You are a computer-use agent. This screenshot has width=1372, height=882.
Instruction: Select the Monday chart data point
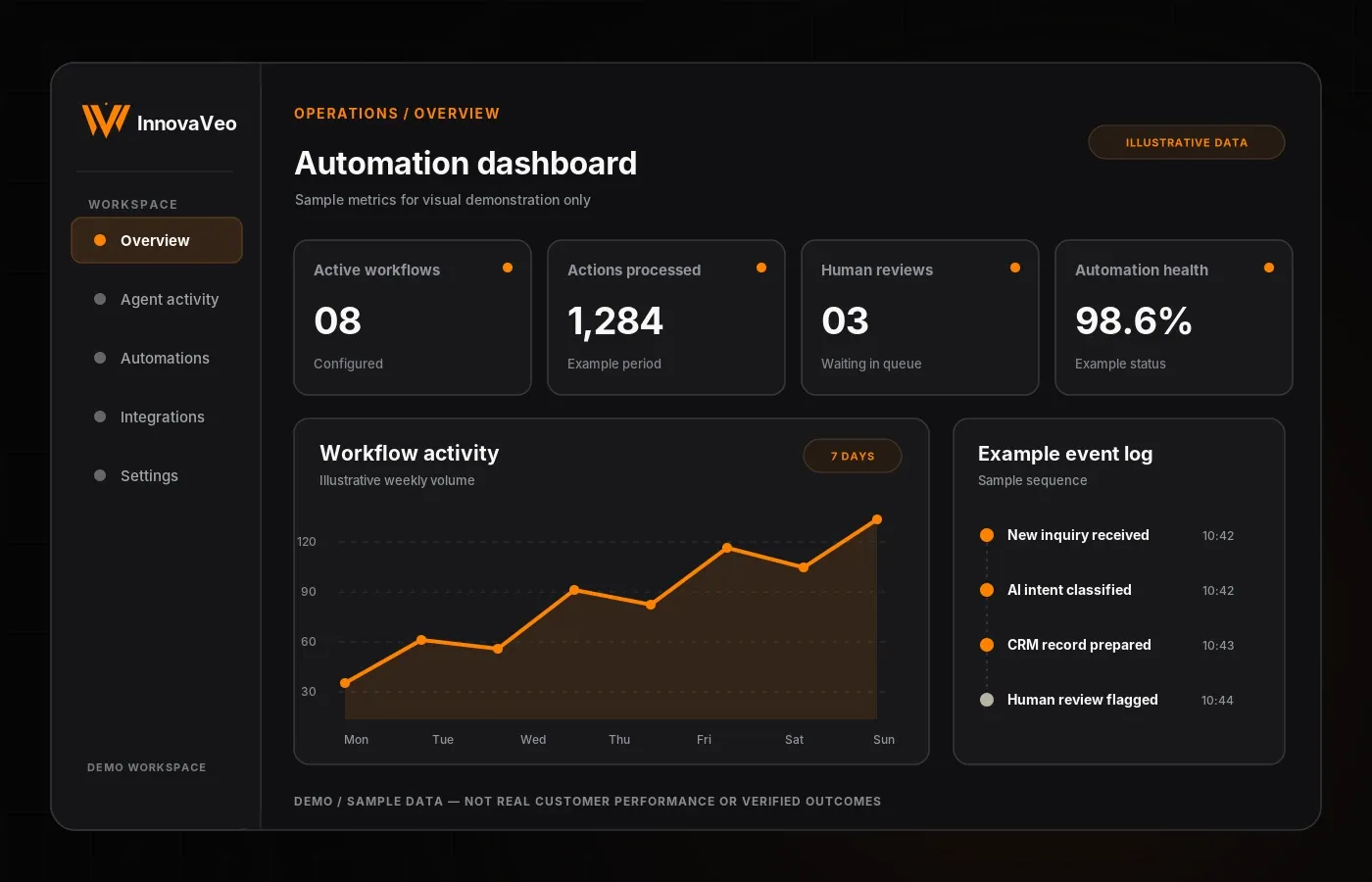[345, 683]
